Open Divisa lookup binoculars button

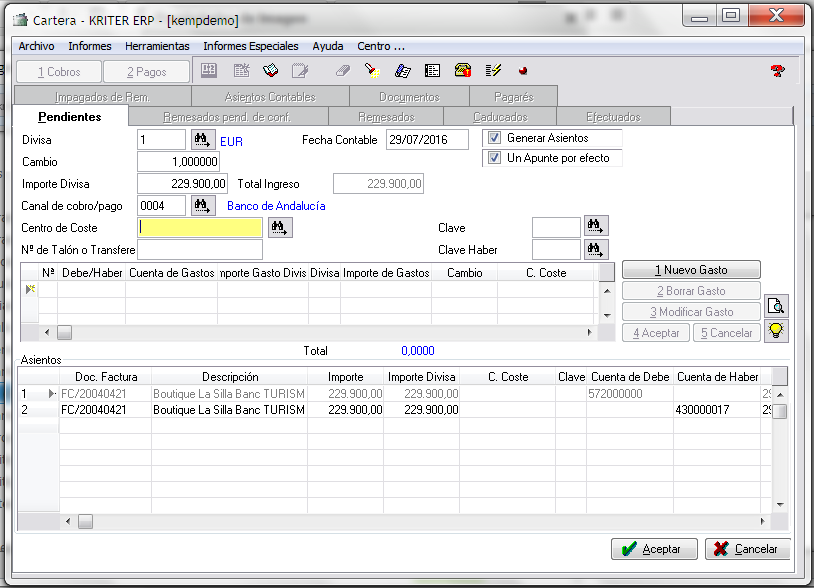pyautogui.click(x=203, y=140)
